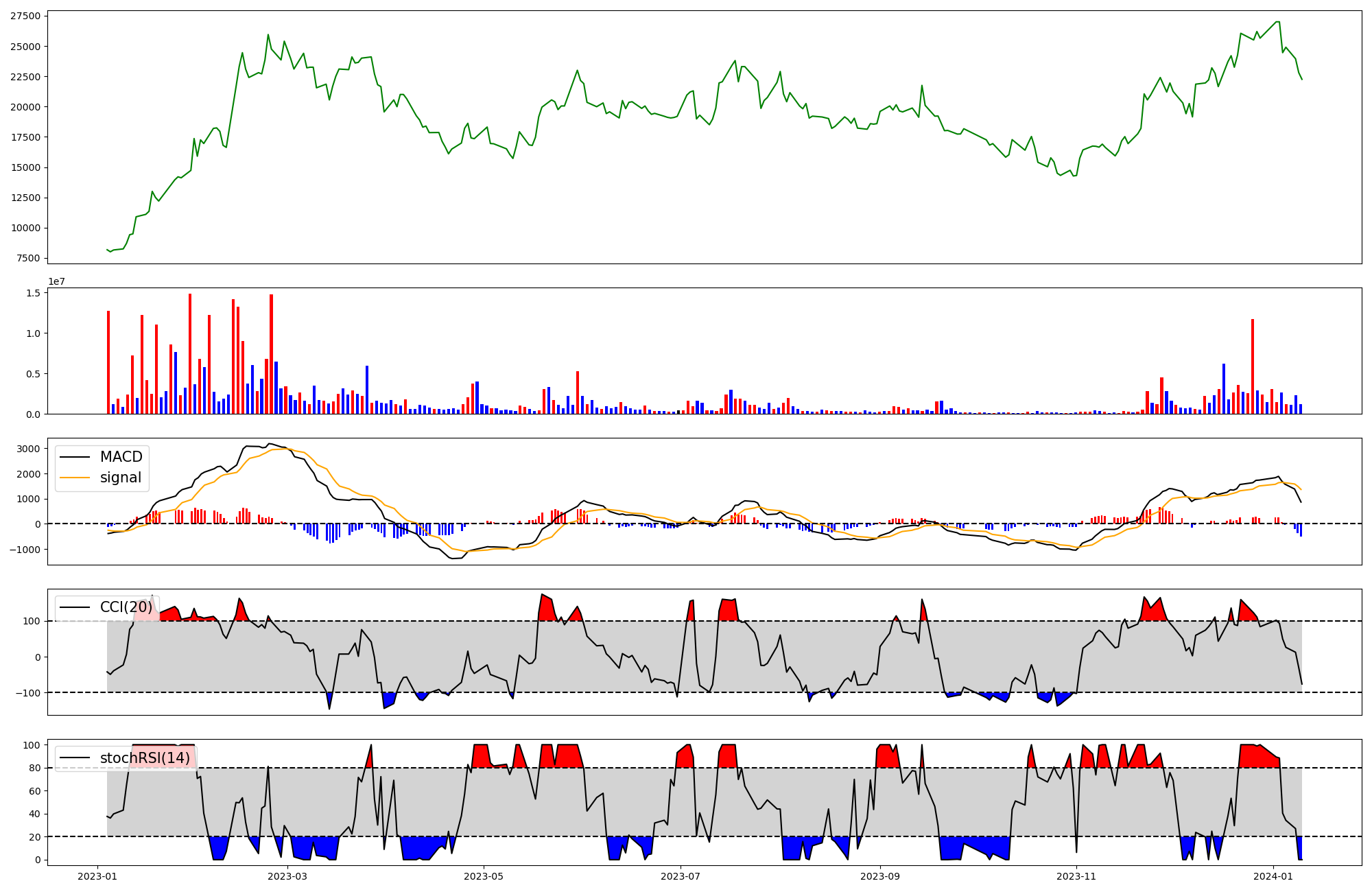
Task: Click the 2023-03 x-axis date label
Action: 287,876
